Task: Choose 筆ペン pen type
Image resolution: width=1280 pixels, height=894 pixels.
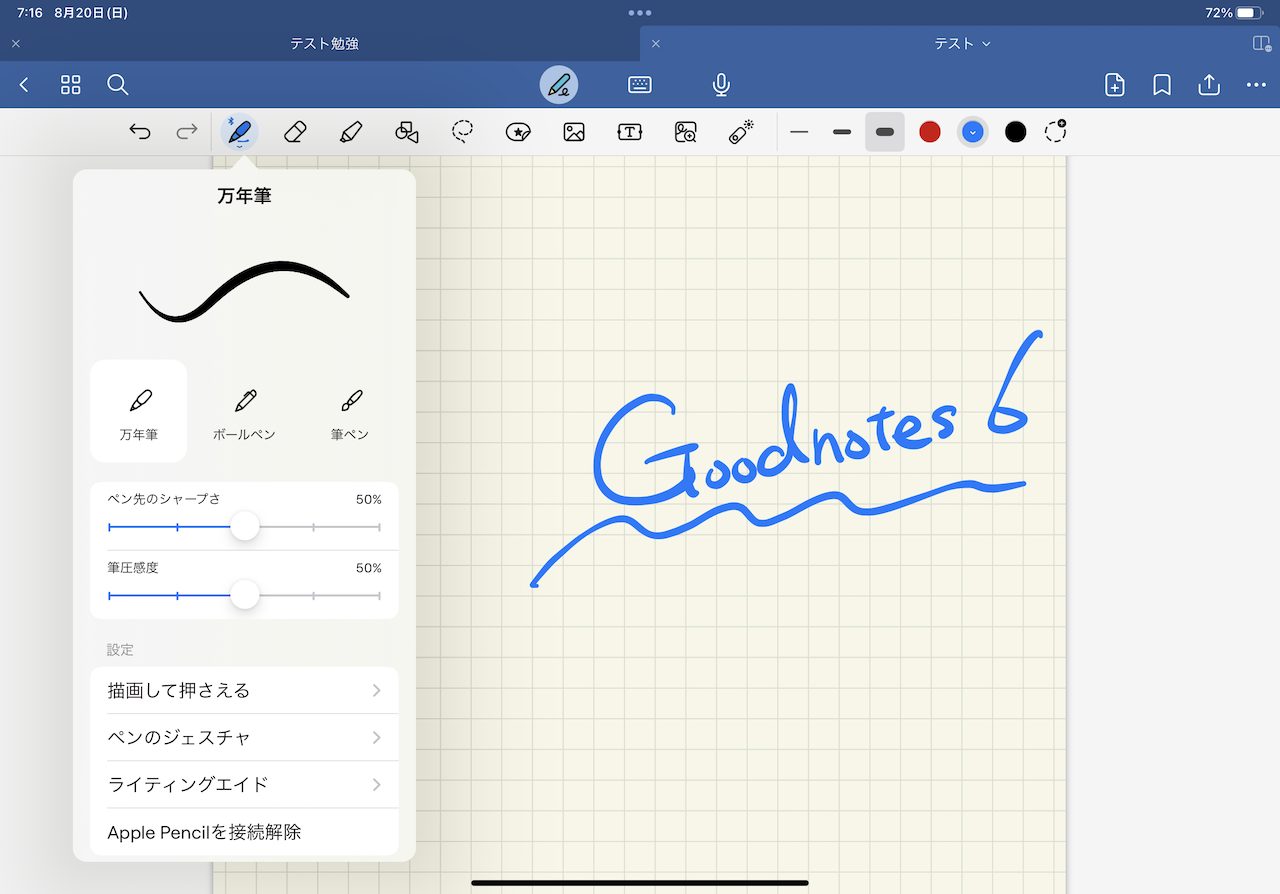Action: [350, 412]
